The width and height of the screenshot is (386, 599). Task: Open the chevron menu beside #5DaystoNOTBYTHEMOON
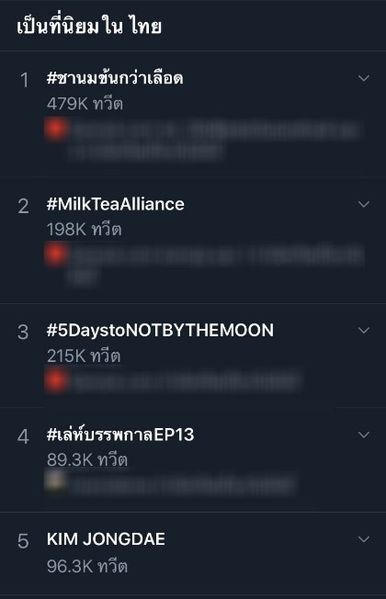[363, 330]
